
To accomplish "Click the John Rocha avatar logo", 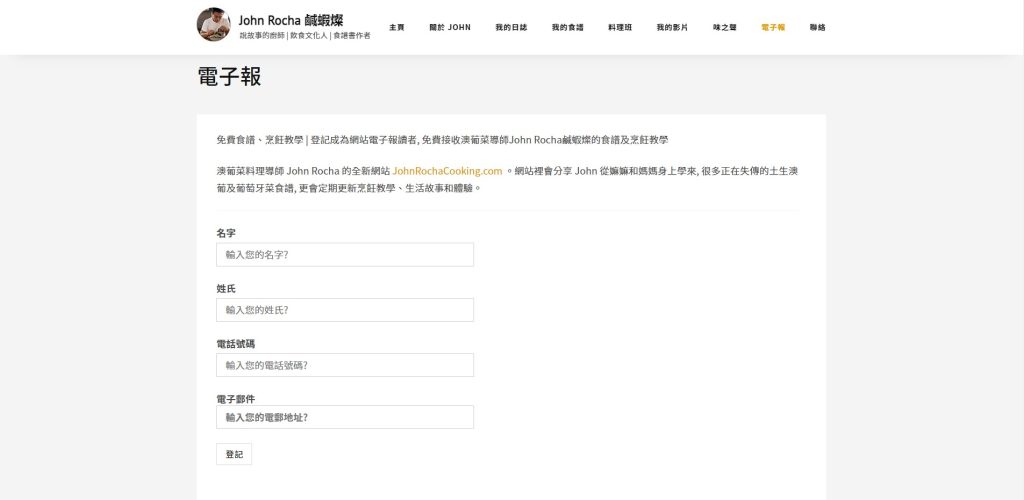I will 214,25.
